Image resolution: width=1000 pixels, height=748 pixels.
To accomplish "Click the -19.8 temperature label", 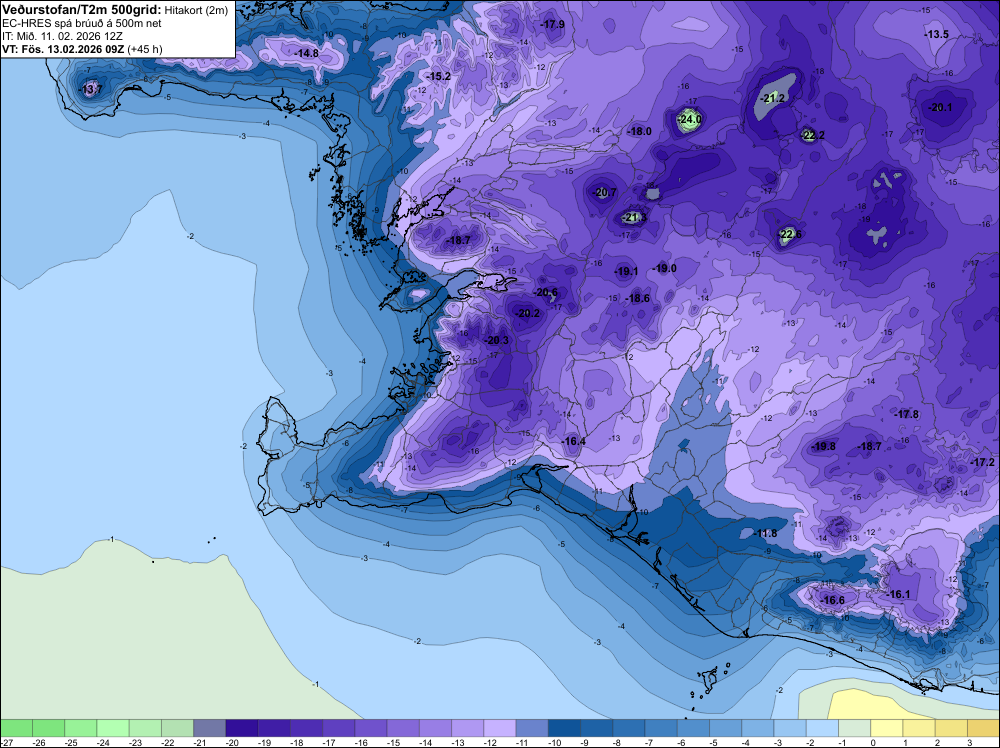I will (x=823, y=446).
